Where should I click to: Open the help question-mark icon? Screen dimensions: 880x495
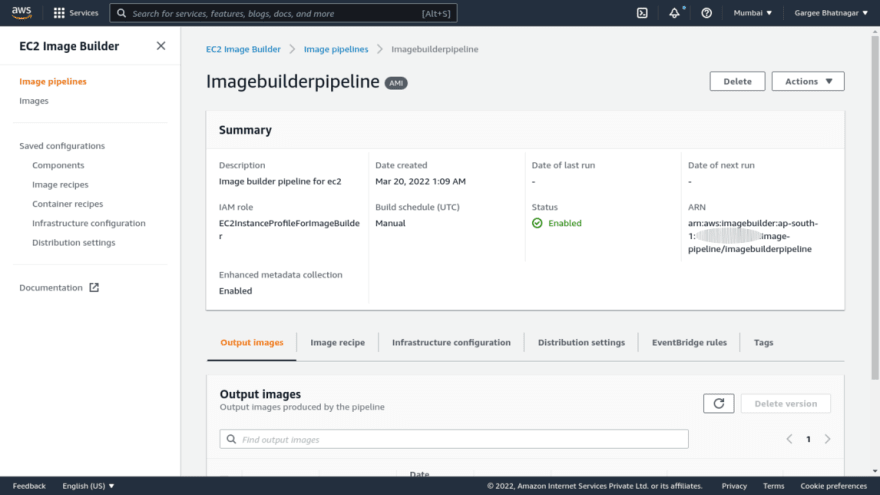[707, 13]
